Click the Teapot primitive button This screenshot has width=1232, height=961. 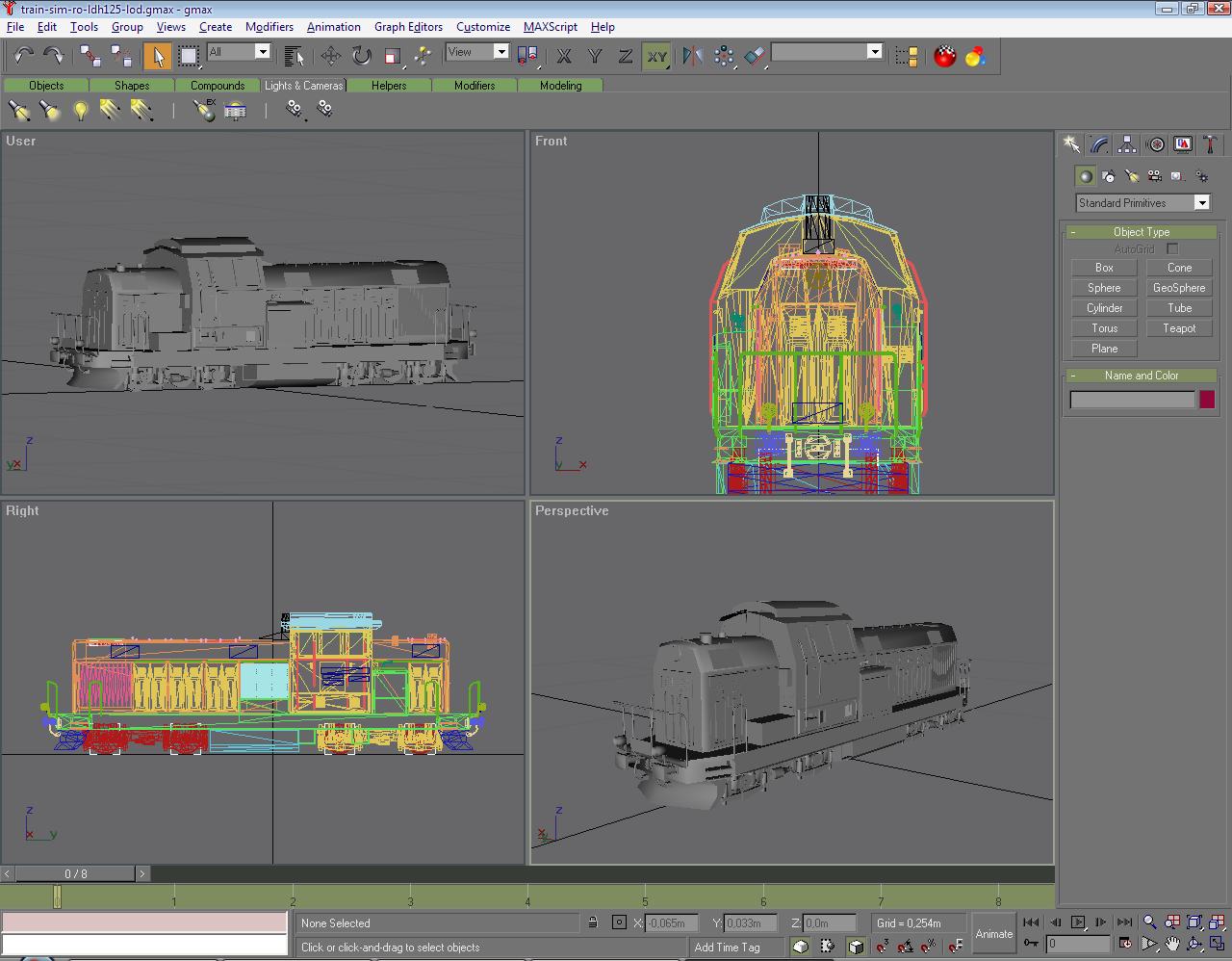1179,328
